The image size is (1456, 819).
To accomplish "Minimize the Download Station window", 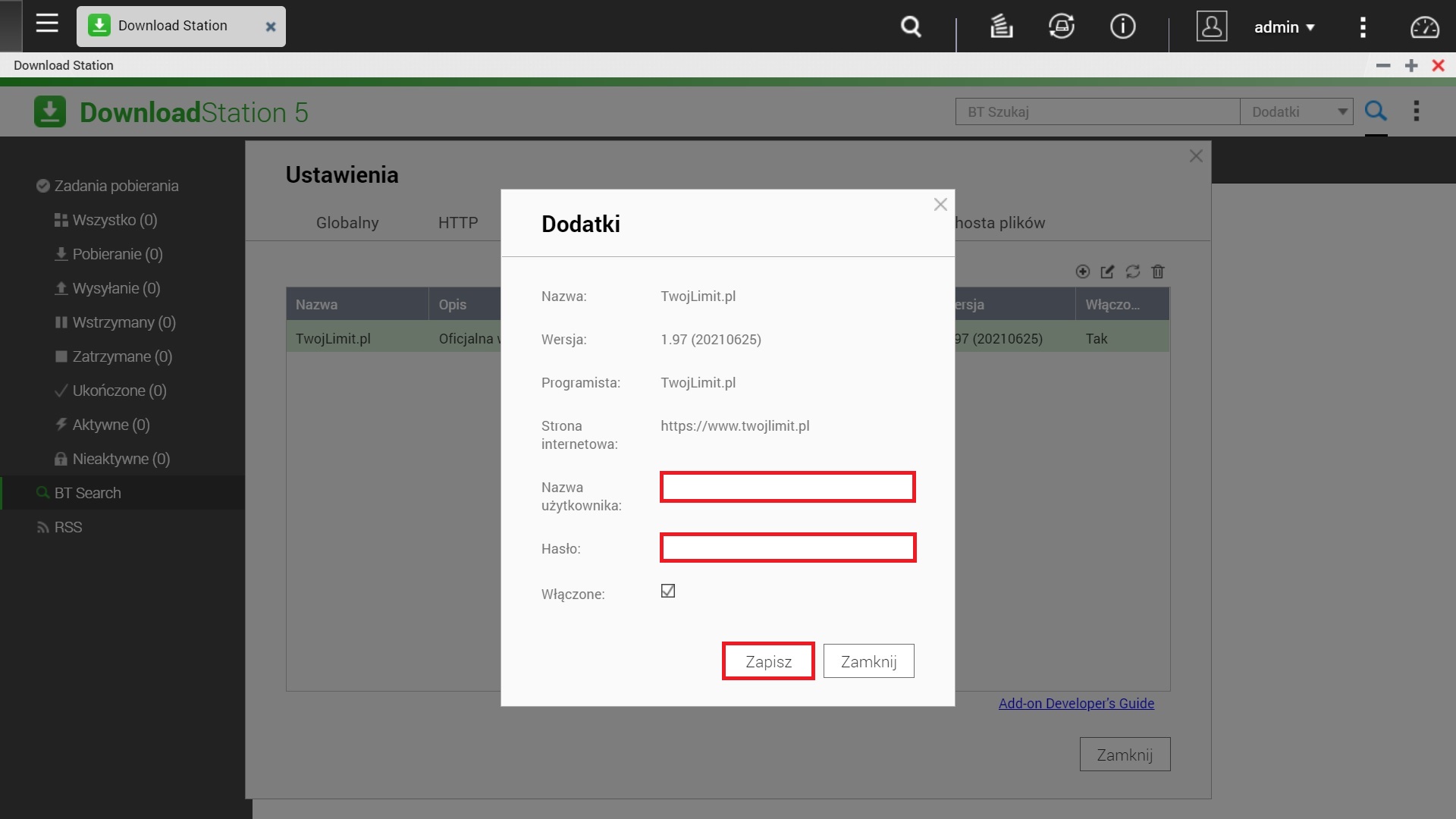I will (1383, 65).
